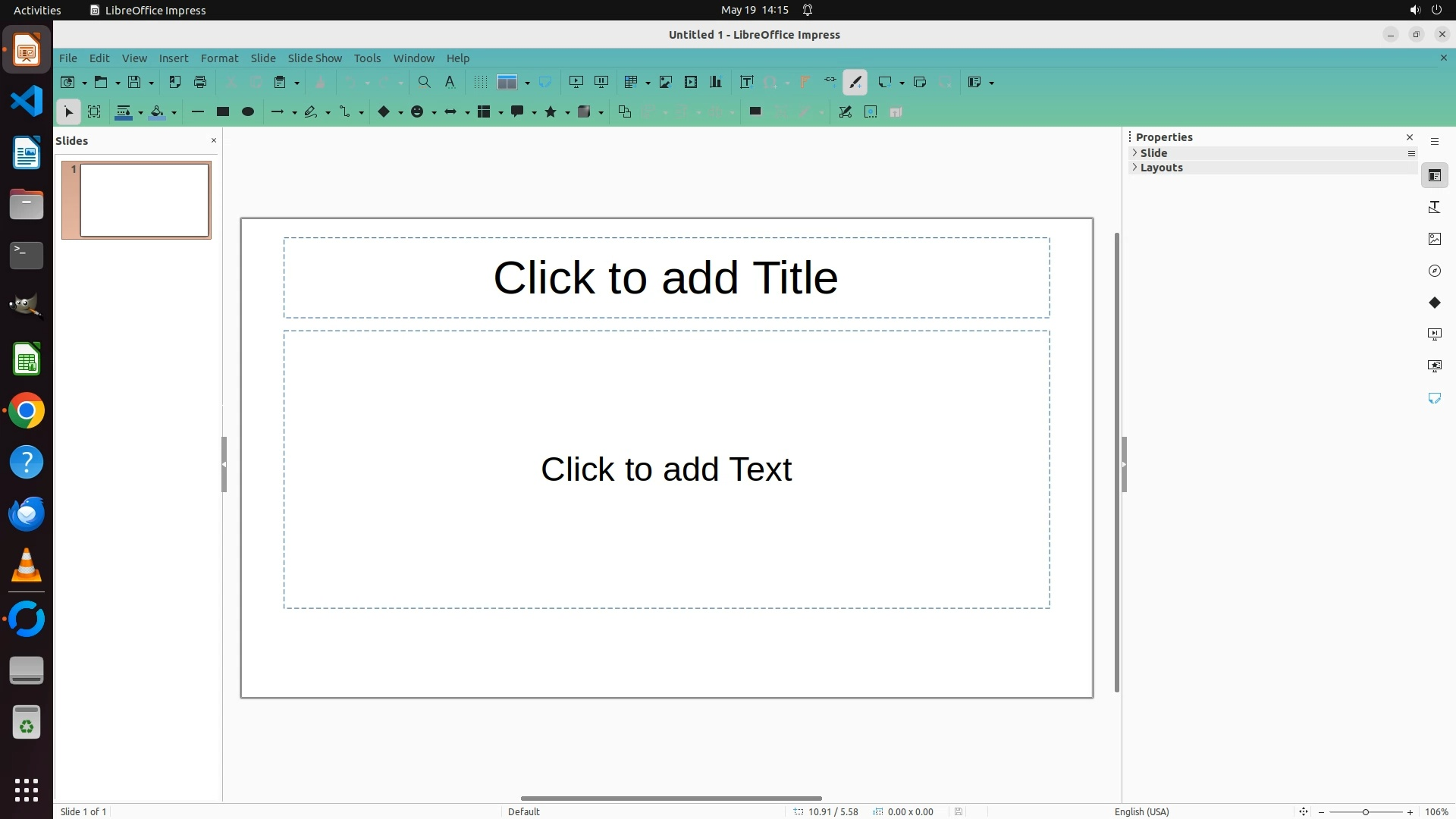Click 'Click to add Title' placeholder

(x=666, y=278)
